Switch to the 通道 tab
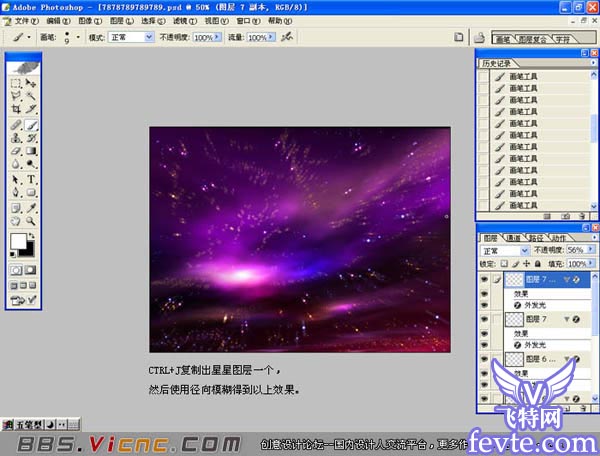 [x=513, y=238]
